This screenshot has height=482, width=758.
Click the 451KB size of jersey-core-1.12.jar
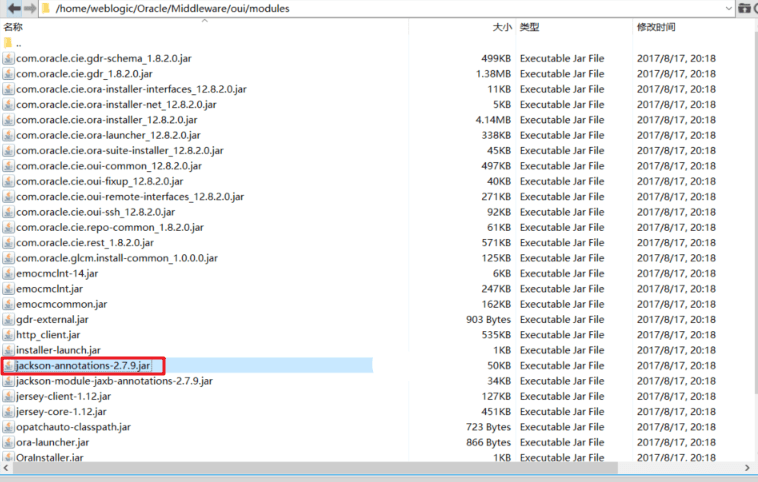tap(496, 412)
